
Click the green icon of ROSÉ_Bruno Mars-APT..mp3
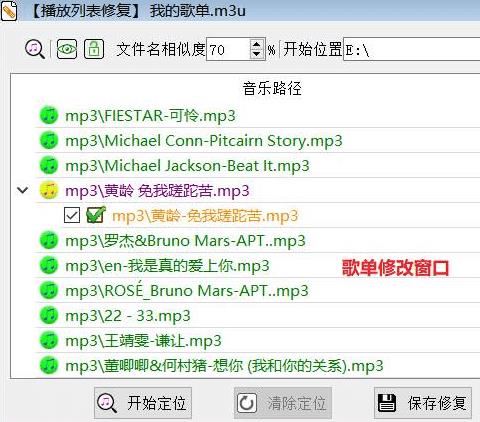click(x=49, y=290)
